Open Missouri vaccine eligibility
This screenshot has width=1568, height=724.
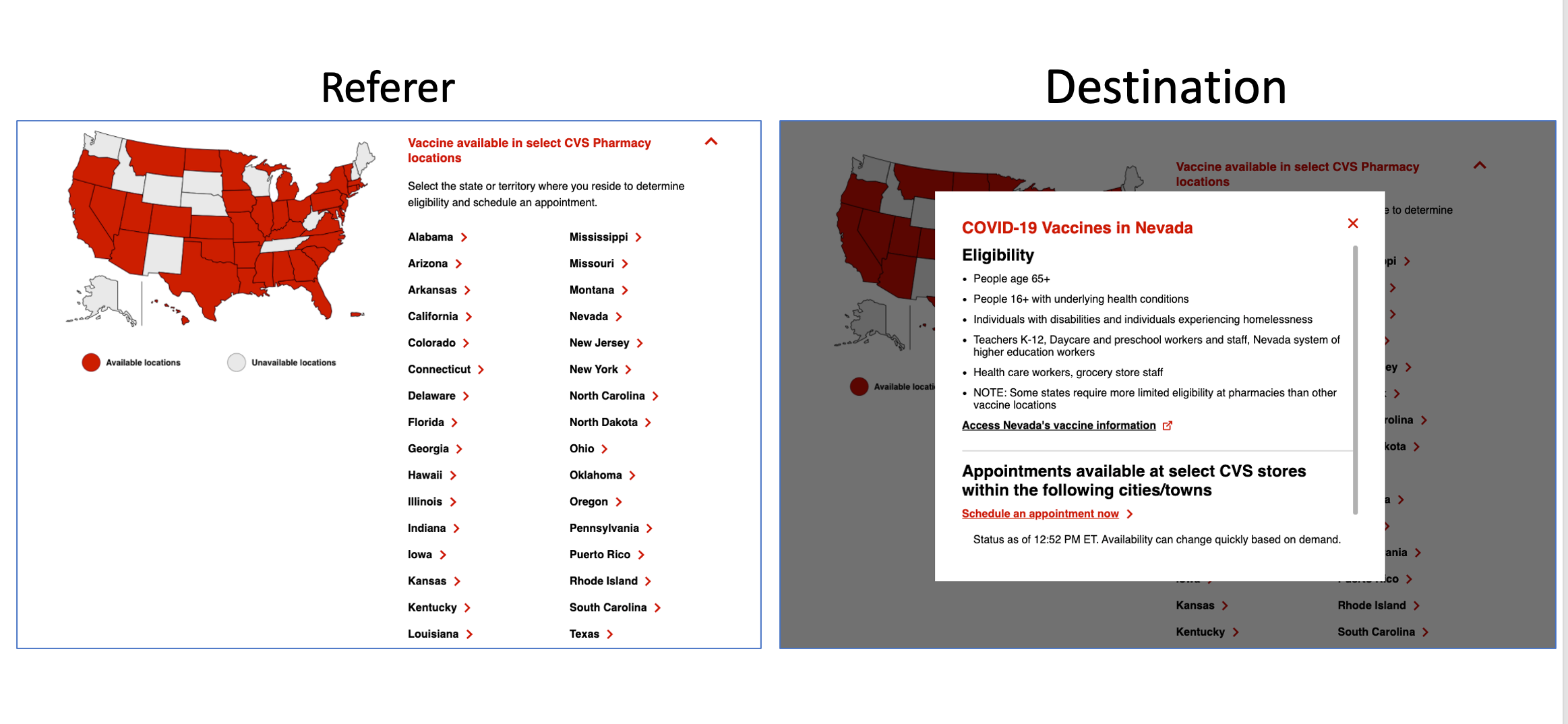[x=592, y=264]
